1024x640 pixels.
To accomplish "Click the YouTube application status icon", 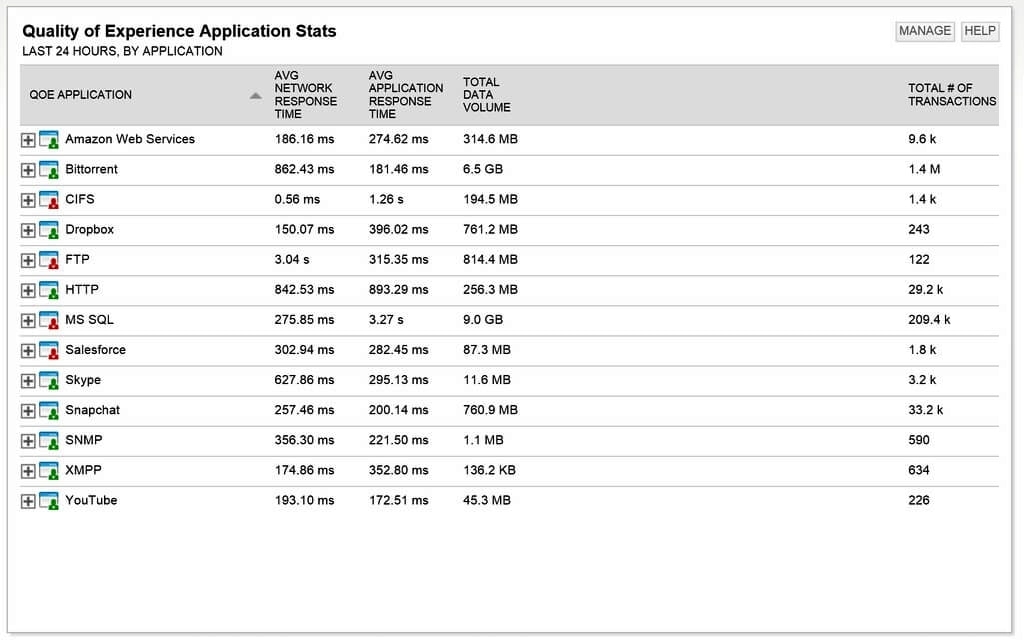I will (x=49, y=501).
